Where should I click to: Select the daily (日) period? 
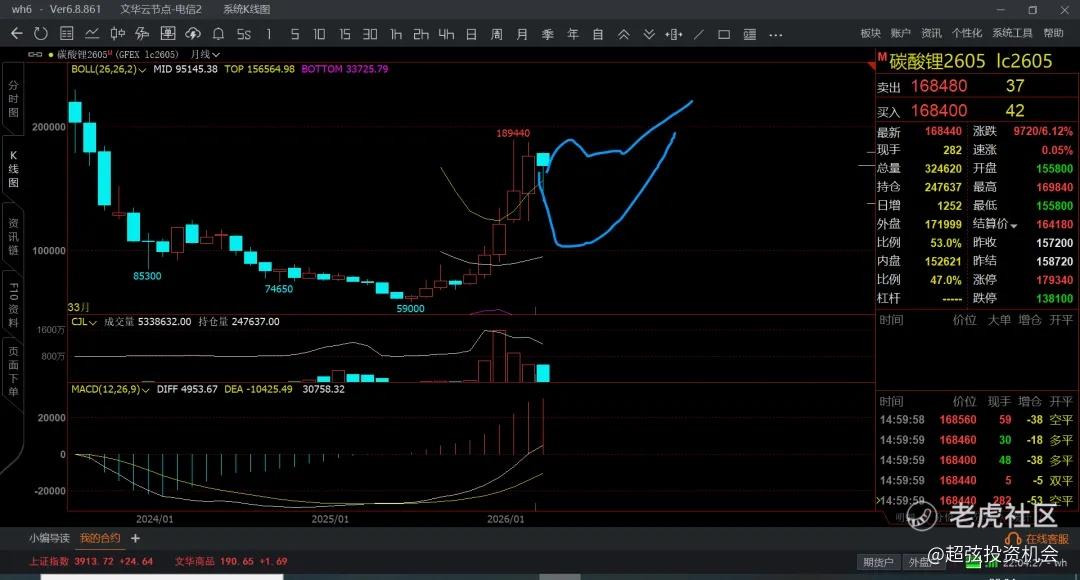tap(471, 34)
